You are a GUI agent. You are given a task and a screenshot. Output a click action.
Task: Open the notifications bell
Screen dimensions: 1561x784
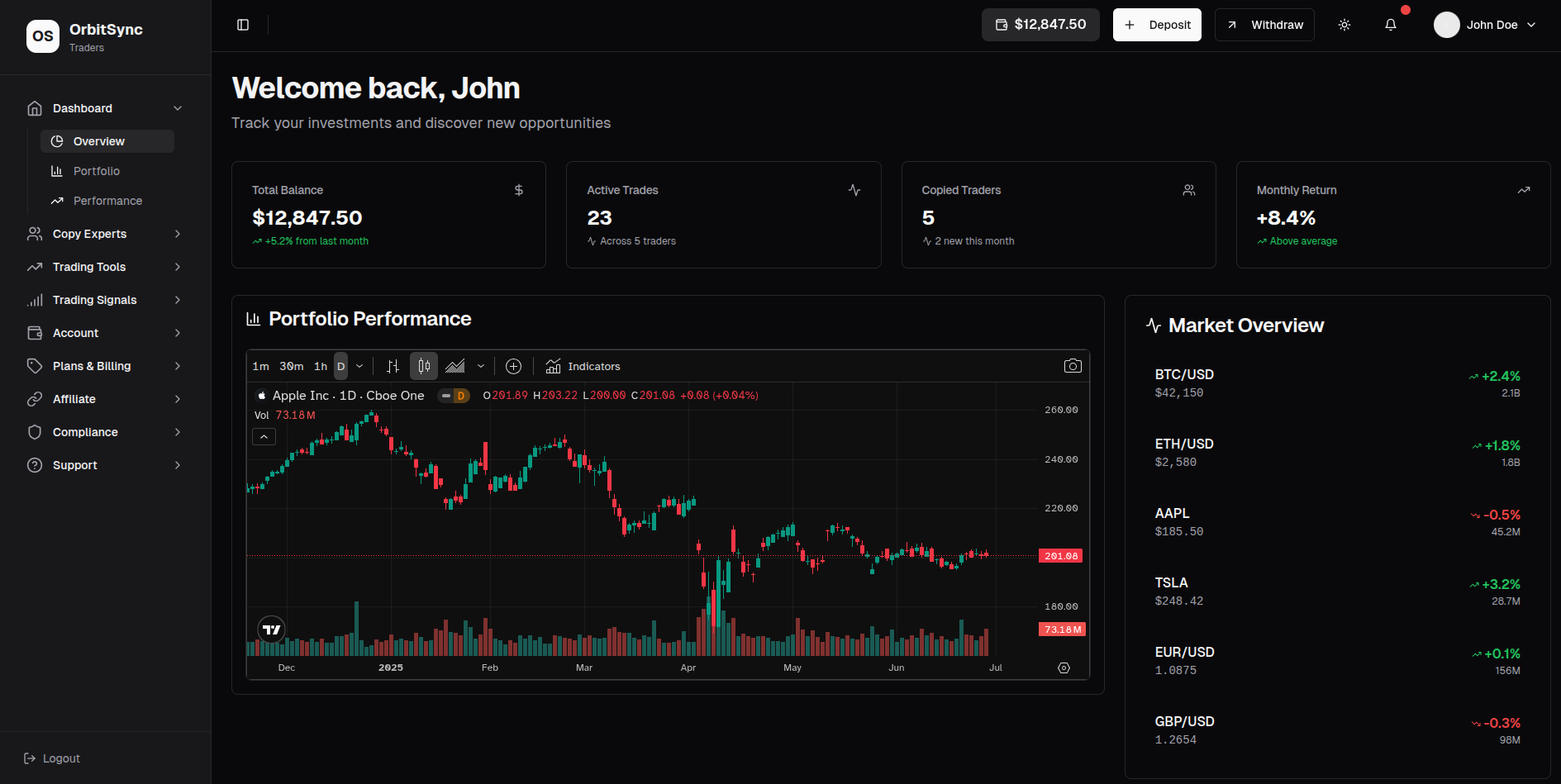(x=1392, y=25)
